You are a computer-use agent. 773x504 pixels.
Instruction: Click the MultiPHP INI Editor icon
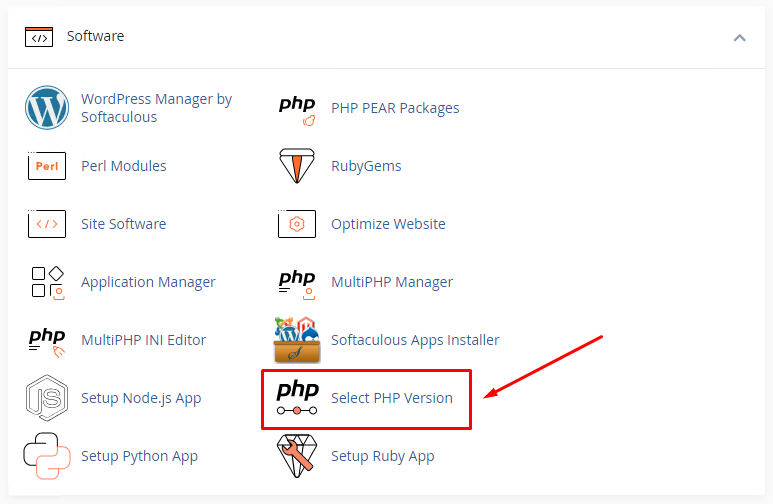tap(47, 342)
